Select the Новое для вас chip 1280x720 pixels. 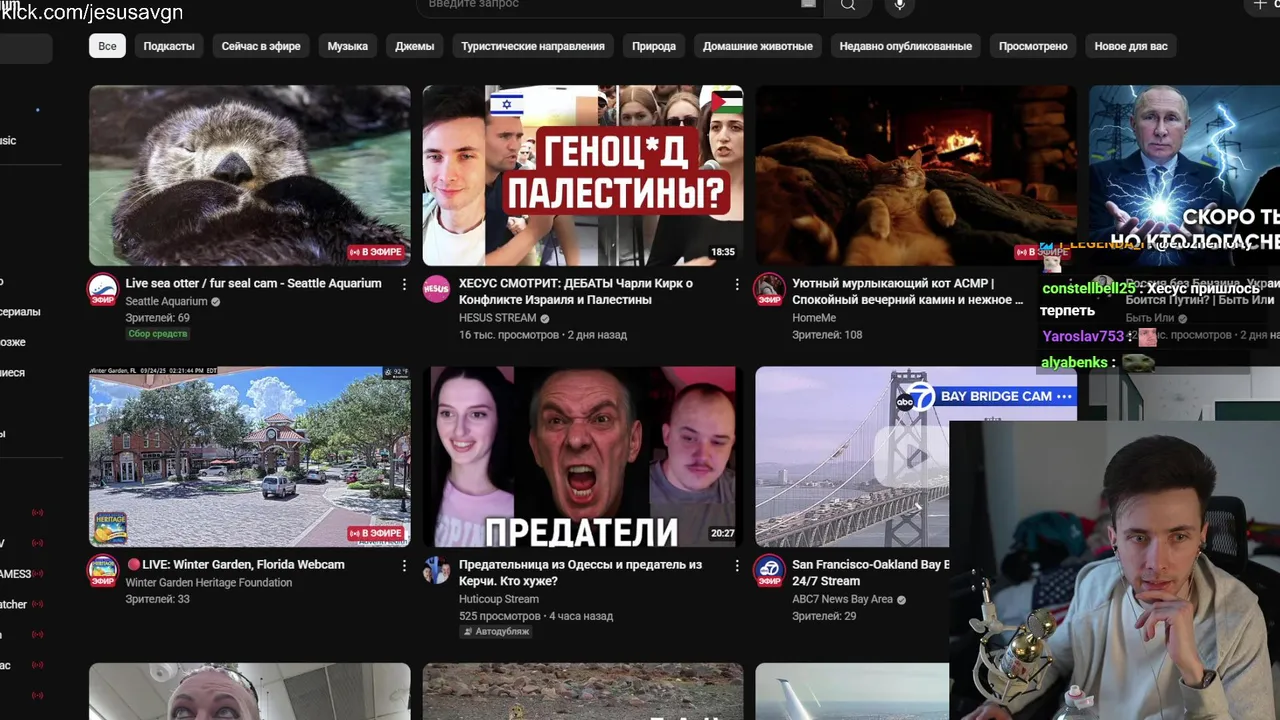(x=1131, y=46)
